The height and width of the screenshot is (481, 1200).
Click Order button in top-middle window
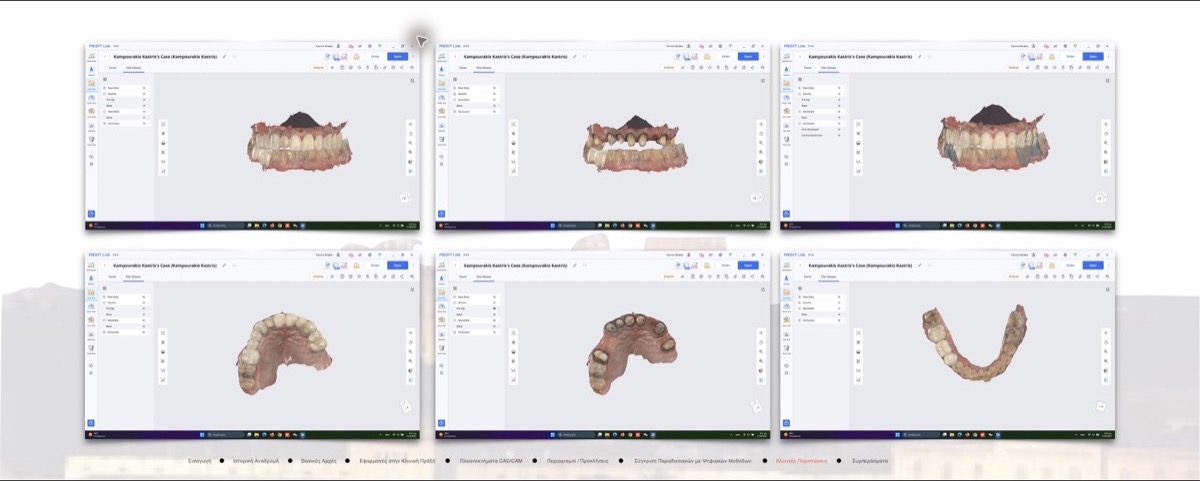click(x=725, y=56)
